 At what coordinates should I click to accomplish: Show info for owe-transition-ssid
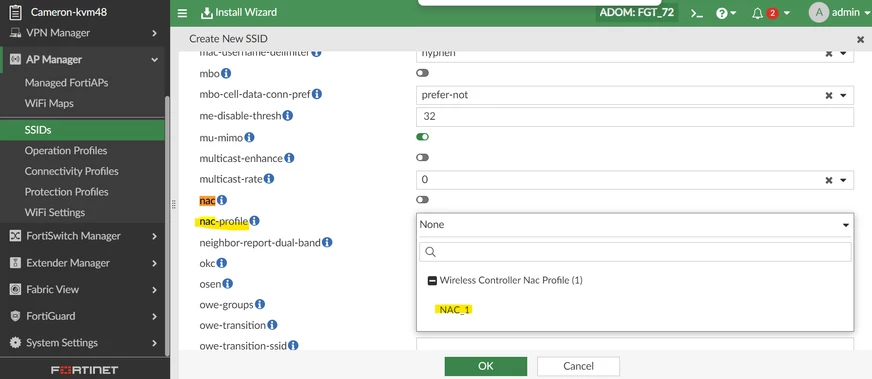click(293, 346)
